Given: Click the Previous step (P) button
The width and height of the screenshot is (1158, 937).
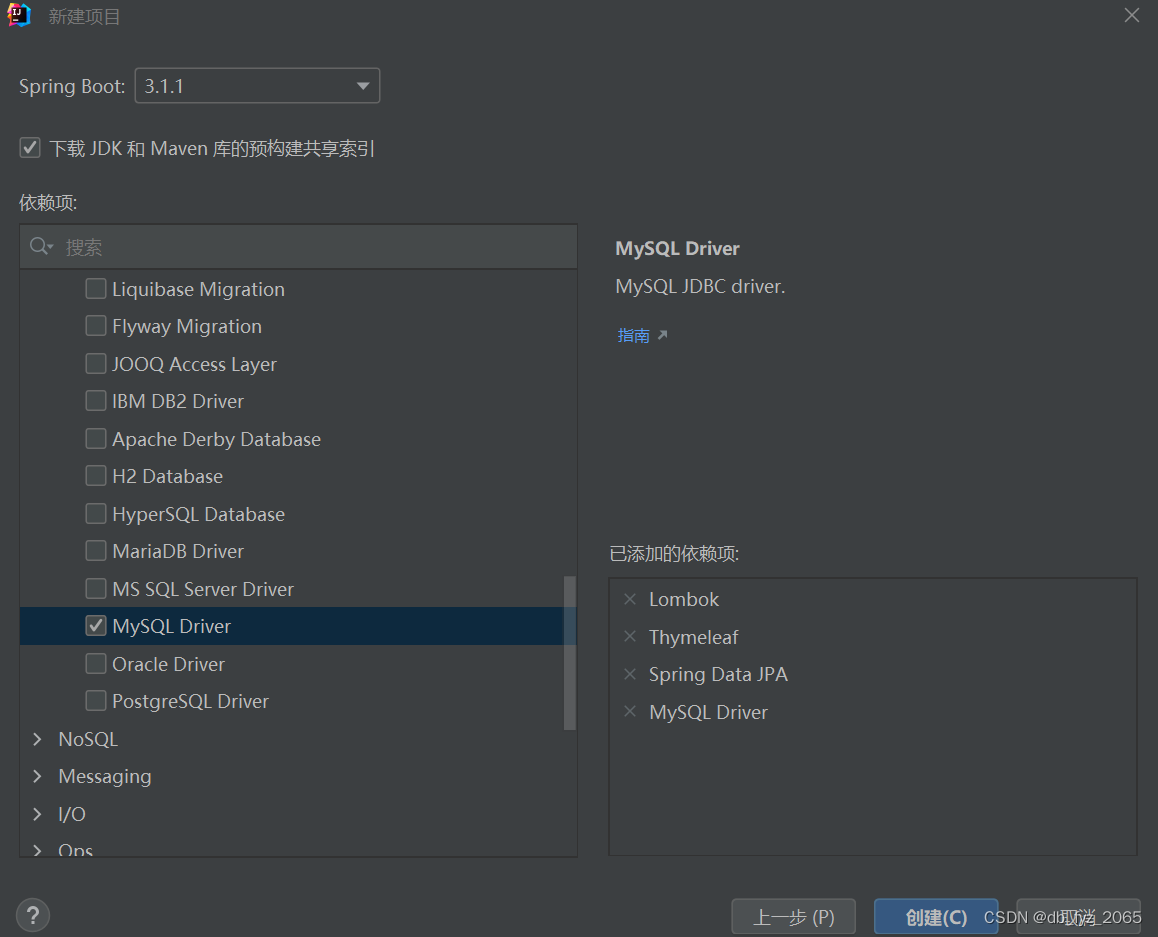Looking at the screenshot, I should (x=793, y=917).
